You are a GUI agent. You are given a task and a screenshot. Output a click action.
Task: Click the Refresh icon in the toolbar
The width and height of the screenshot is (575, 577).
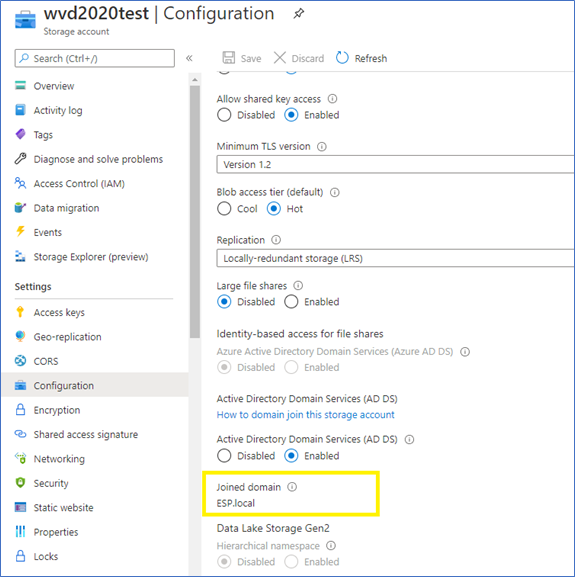[x=342, y=58]
